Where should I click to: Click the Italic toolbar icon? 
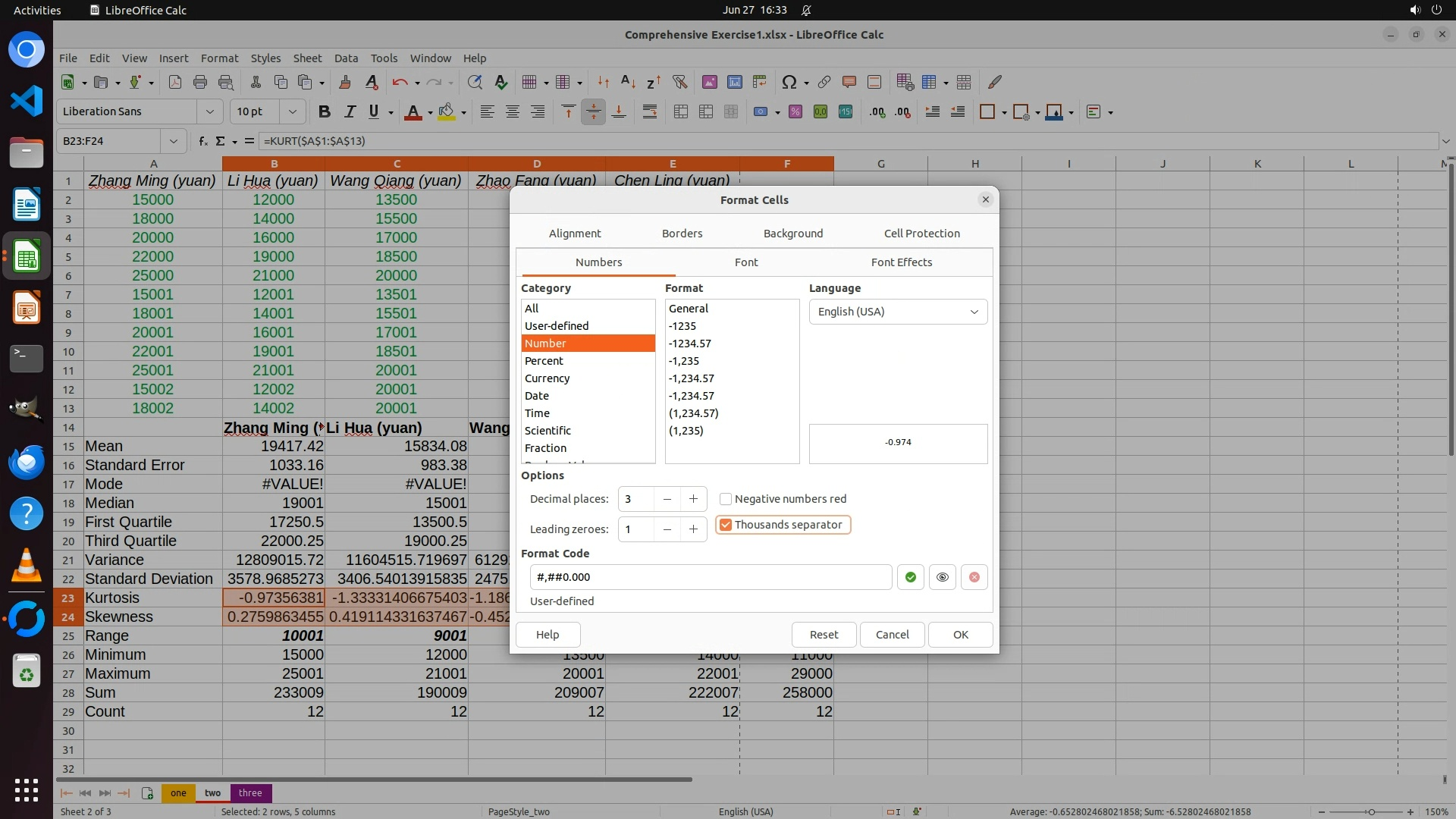coord(350,111)
